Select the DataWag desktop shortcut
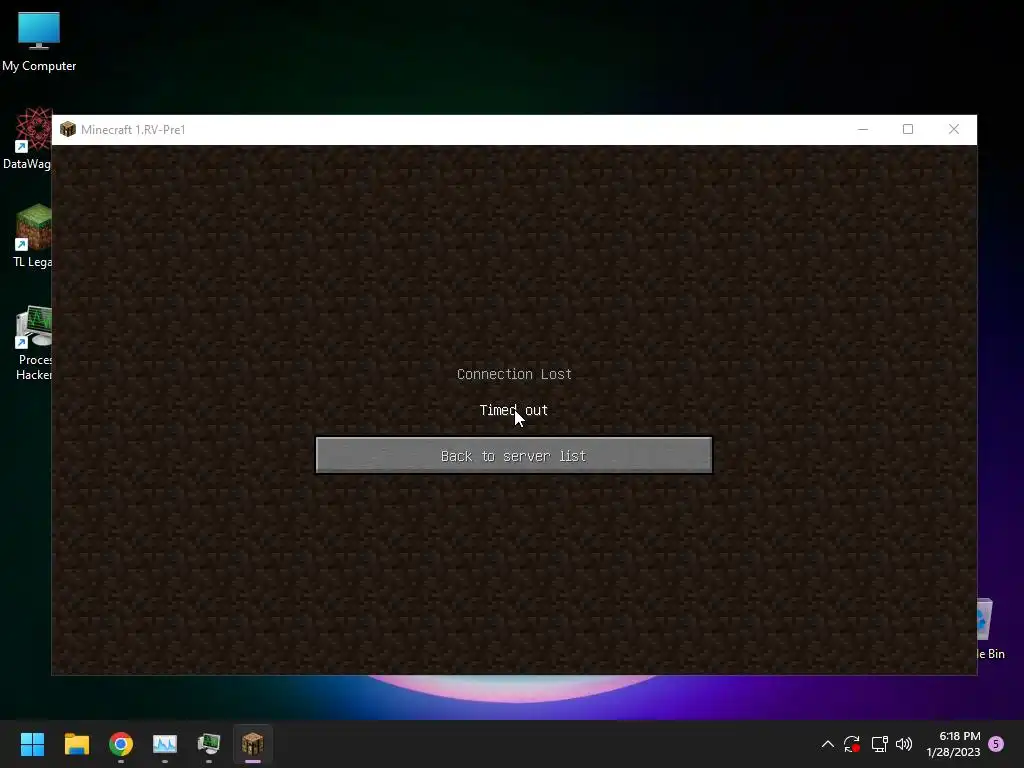Screen dimensions: 1024x768 coord(27,139)
